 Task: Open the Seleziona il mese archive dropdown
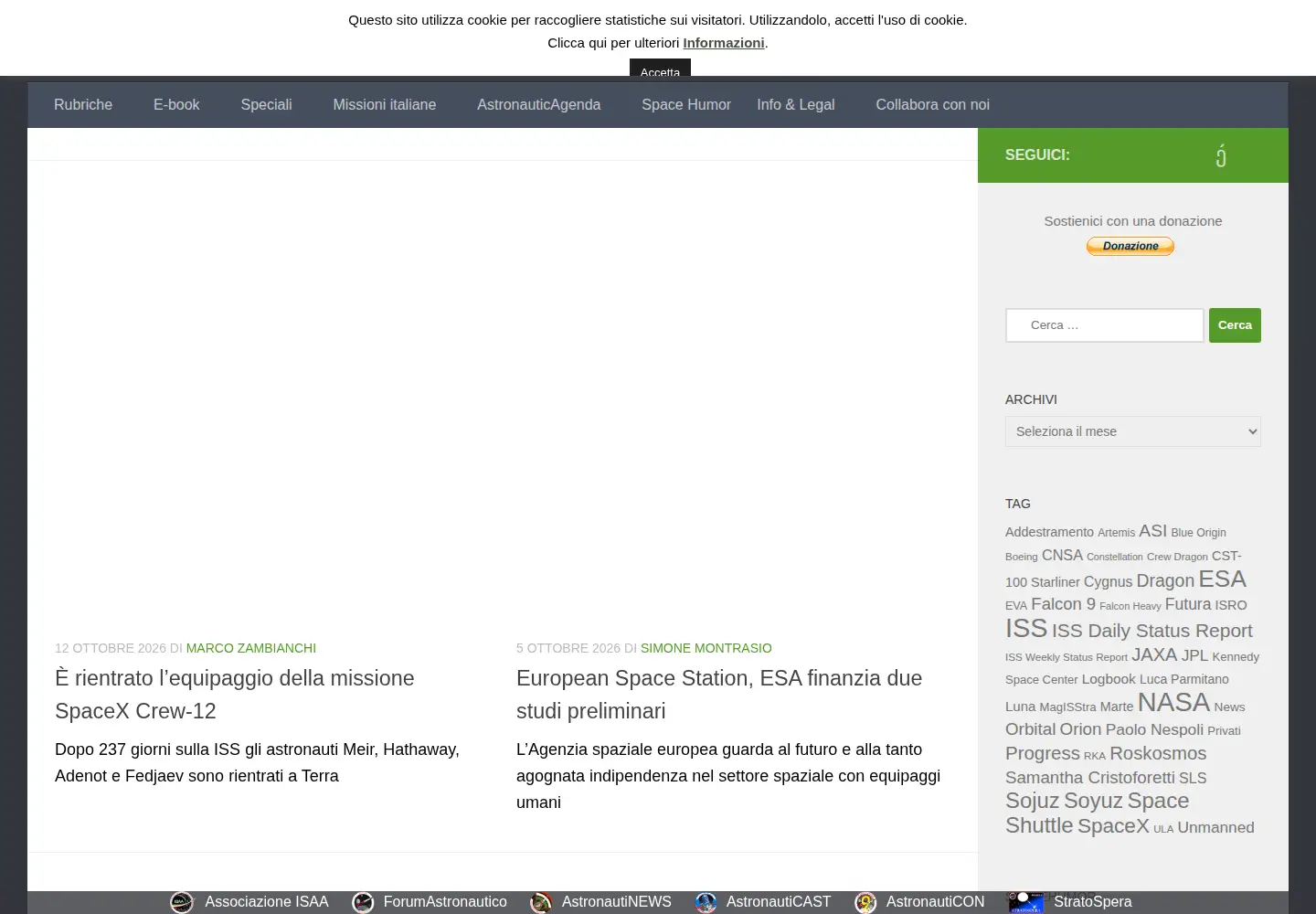point(1133,431)
